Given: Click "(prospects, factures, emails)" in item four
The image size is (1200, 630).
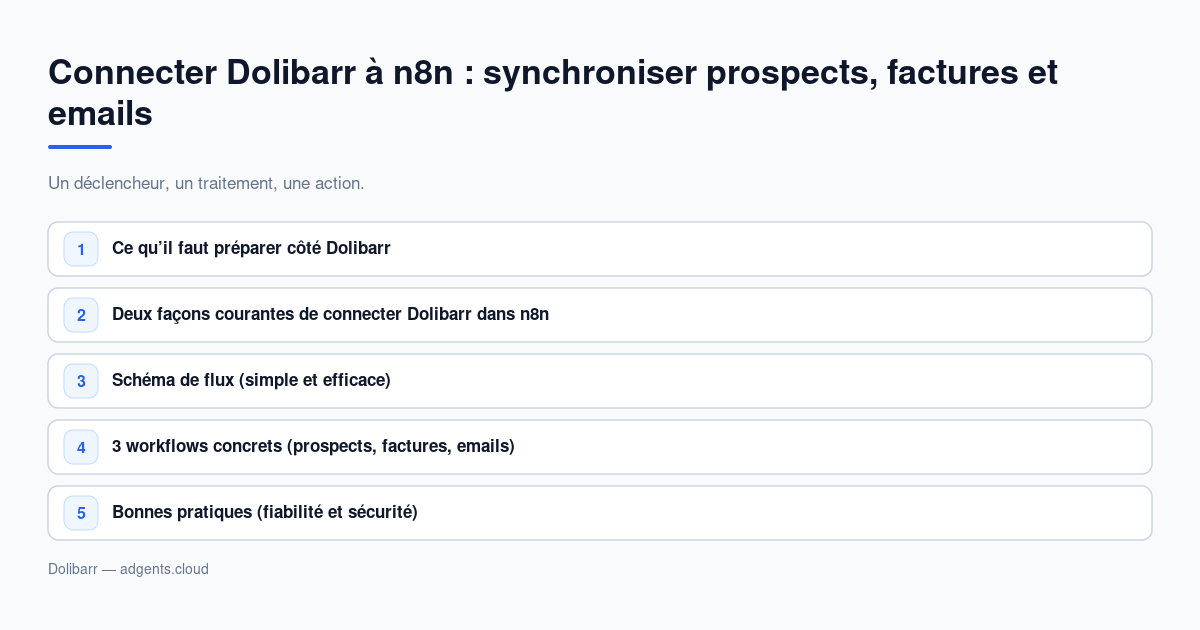Looking at the screenshot, I should (401, 446).
